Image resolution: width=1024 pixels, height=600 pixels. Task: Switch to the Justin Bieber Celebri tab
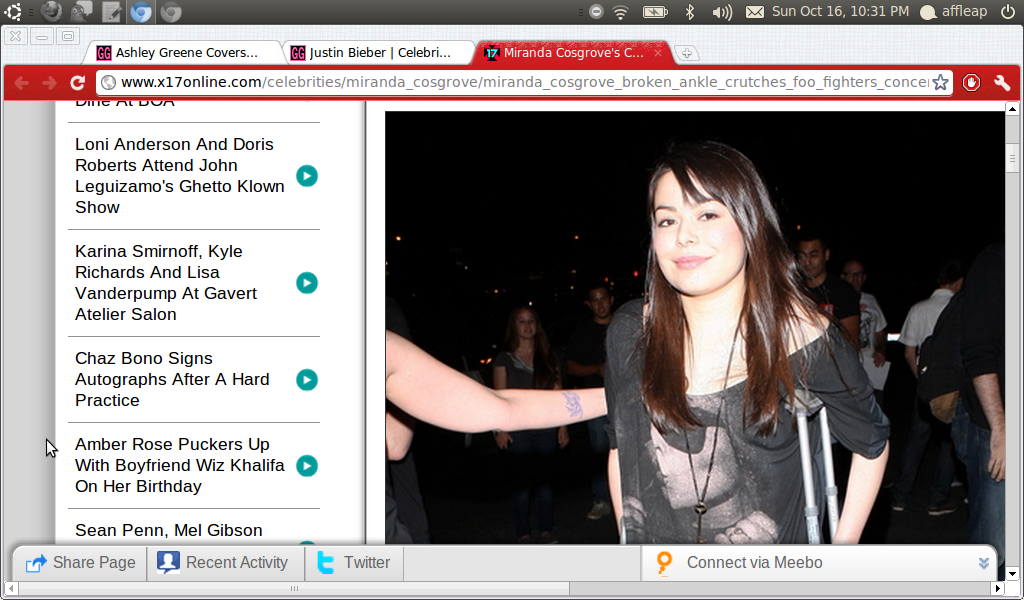coord(379,53)
